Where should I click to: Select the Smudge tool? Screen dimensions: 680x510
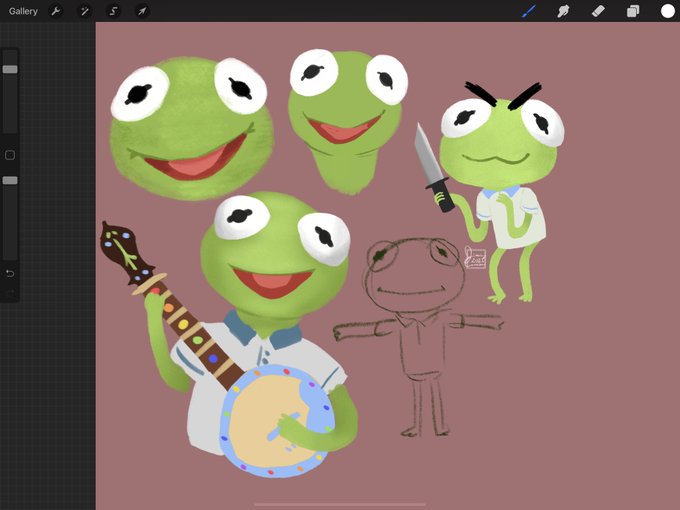[563, 11]
